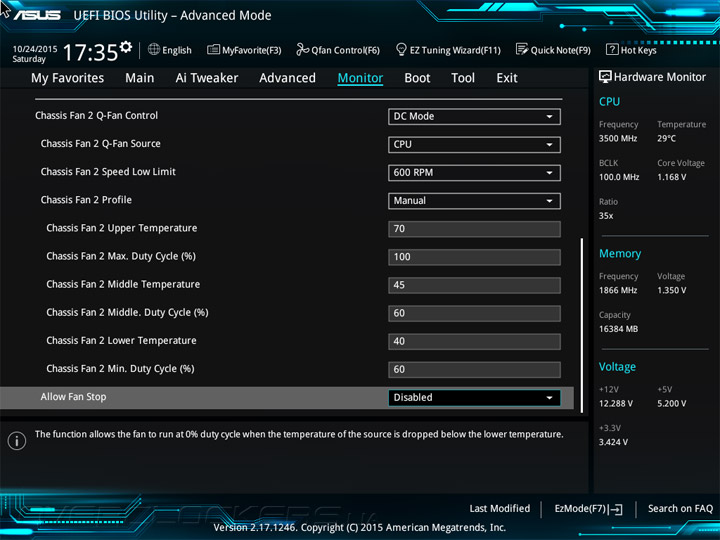Go to Exit tab

click(507, 78)
